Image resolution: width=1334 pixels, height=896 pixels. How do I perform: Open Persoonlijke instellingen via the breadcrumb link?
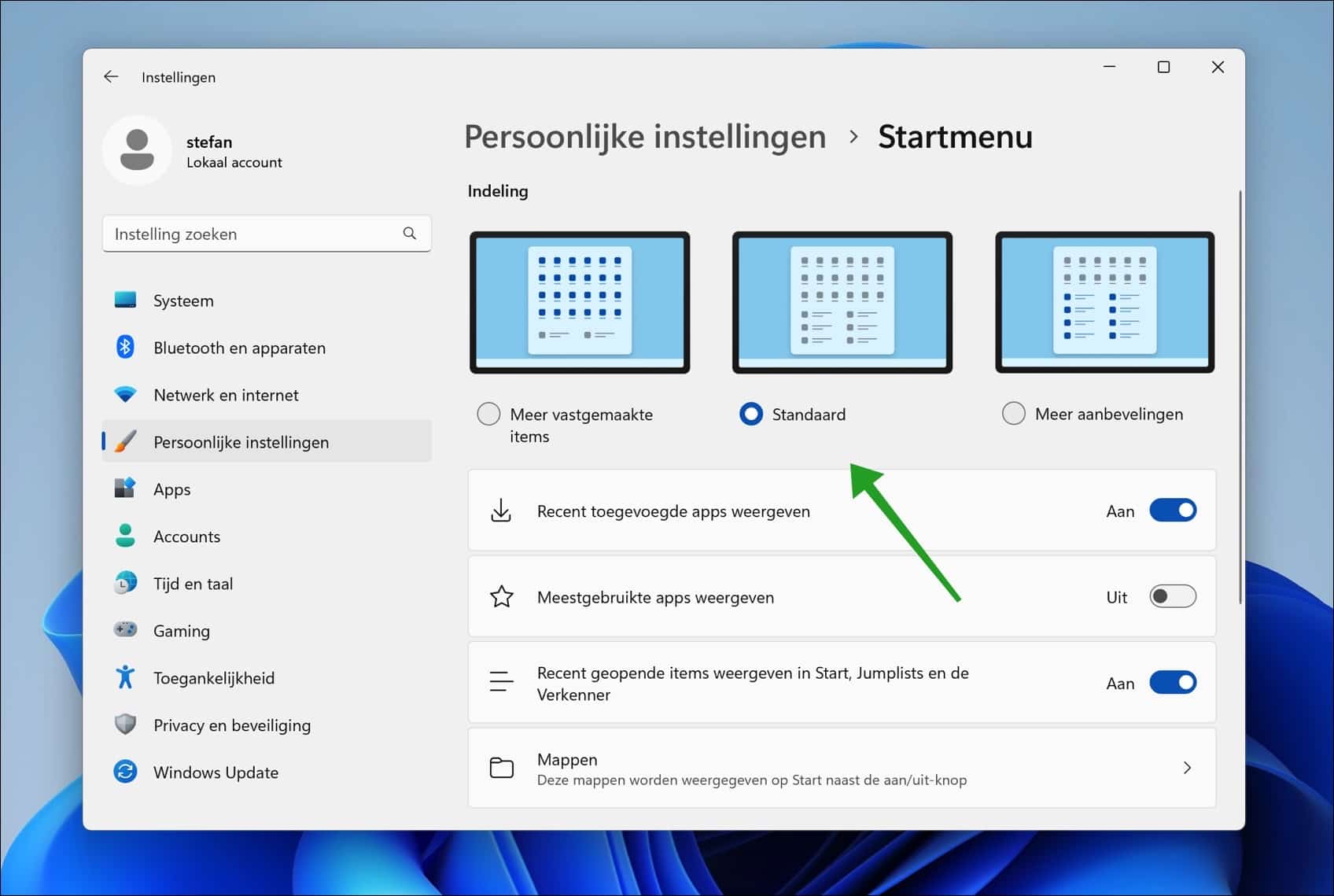[x=645, y=136]
